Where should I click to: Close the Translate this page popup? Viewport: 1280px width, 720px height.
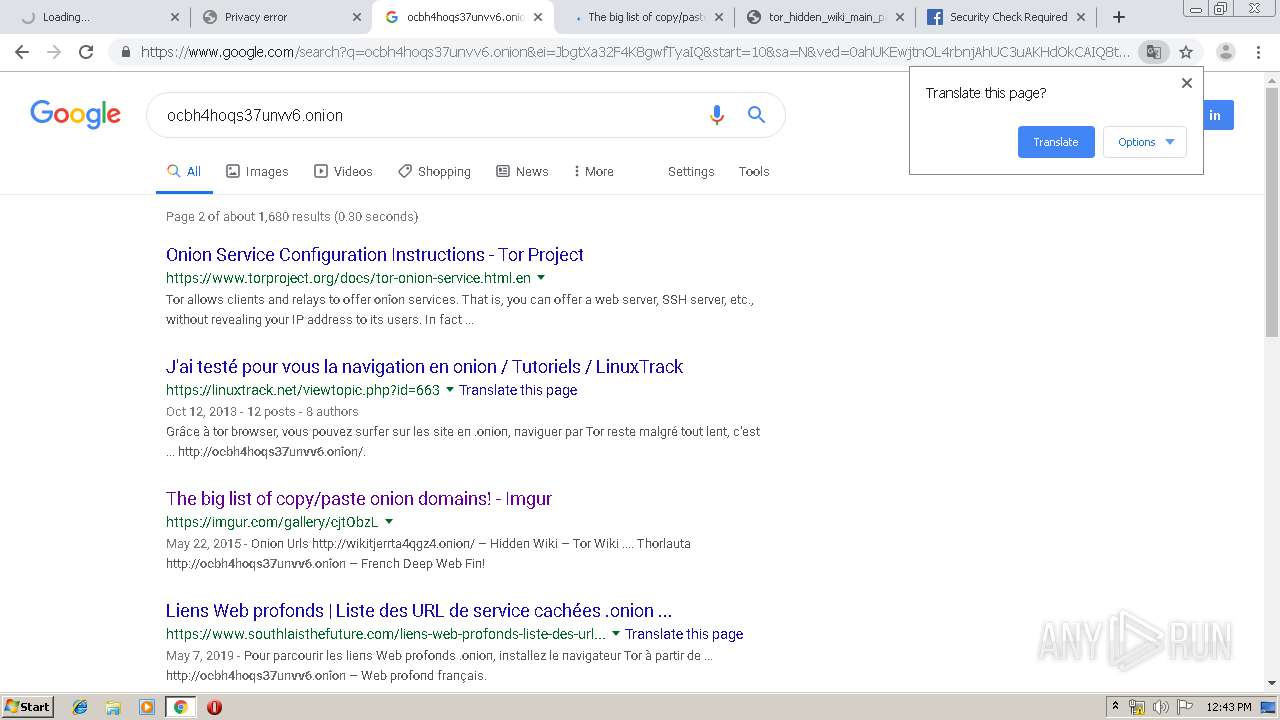click(x=1187, y=83)
